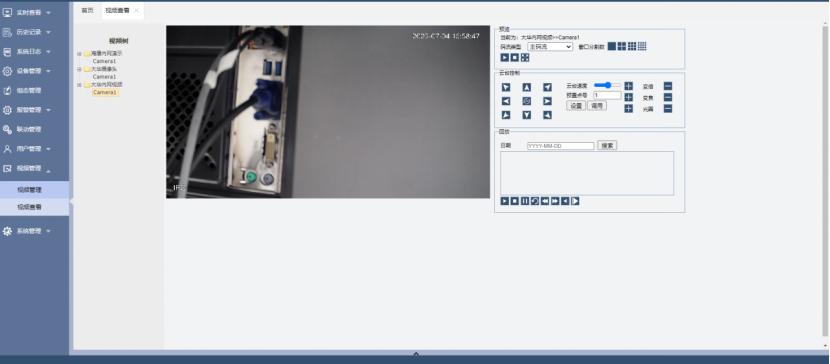Collapse the 海康内网演示 tree node toggle

pos(79,53)
